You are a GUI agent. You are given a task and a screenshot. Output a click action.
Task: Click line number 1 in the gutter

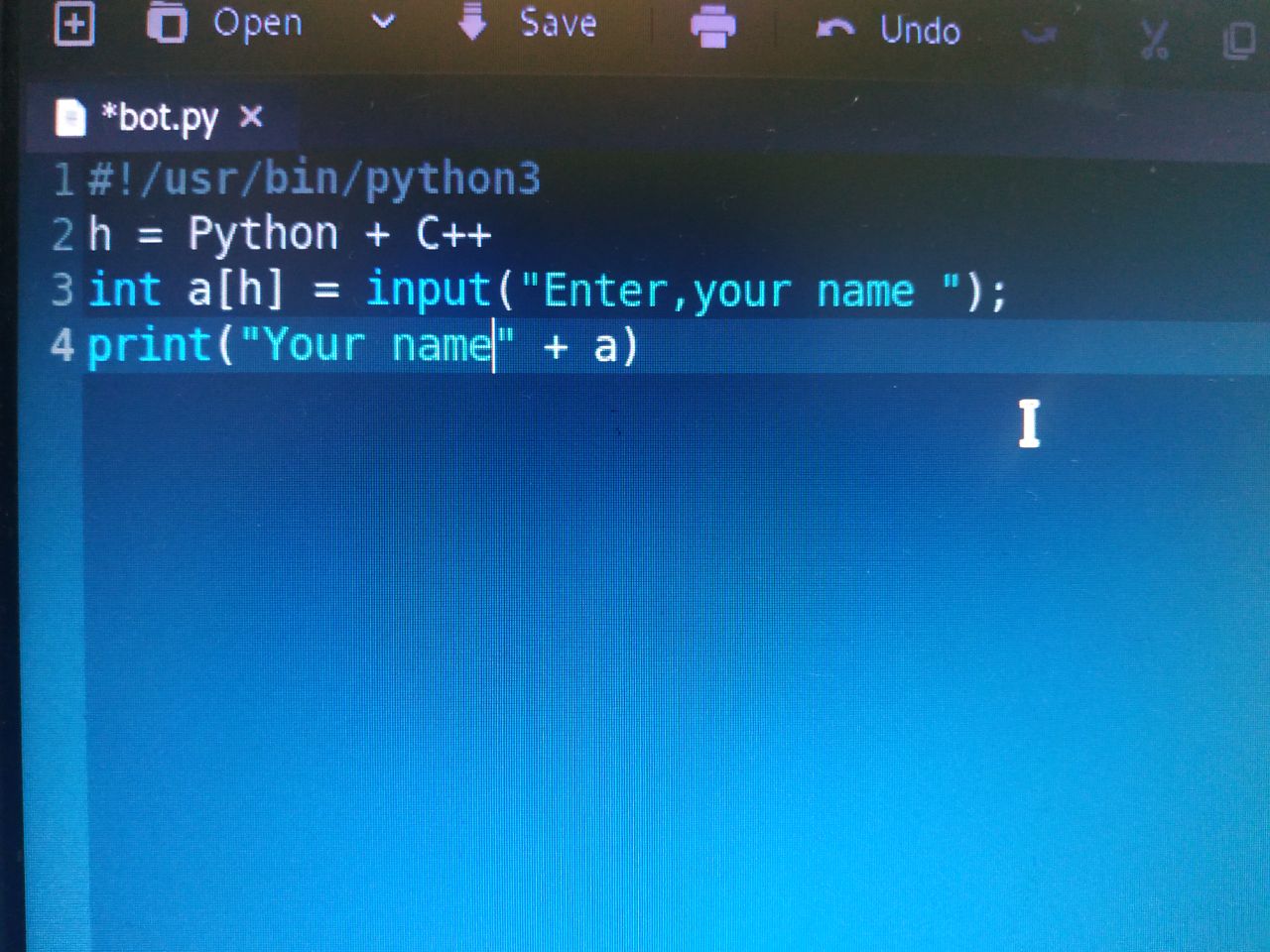coord(63,179)
